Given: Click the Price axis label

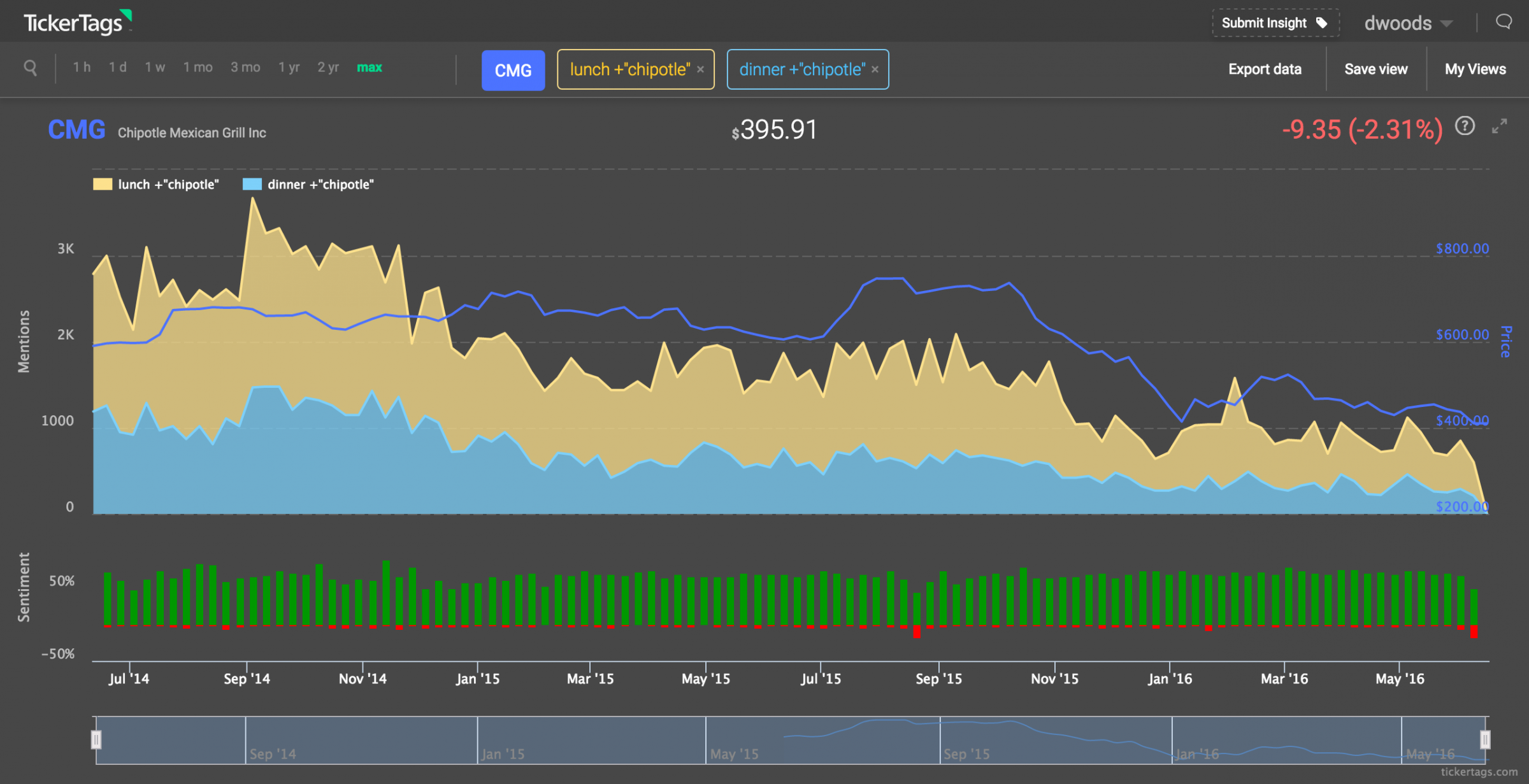Looking at the screenshot, I should [x=1506, y=341].
